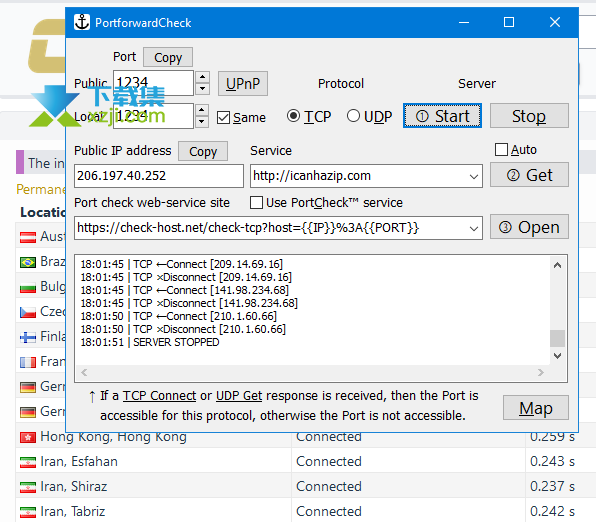The width and height of the screenshot is (596, 522).
Task: Click Bulgaria flag icon in background table
Action: [28, 287]
